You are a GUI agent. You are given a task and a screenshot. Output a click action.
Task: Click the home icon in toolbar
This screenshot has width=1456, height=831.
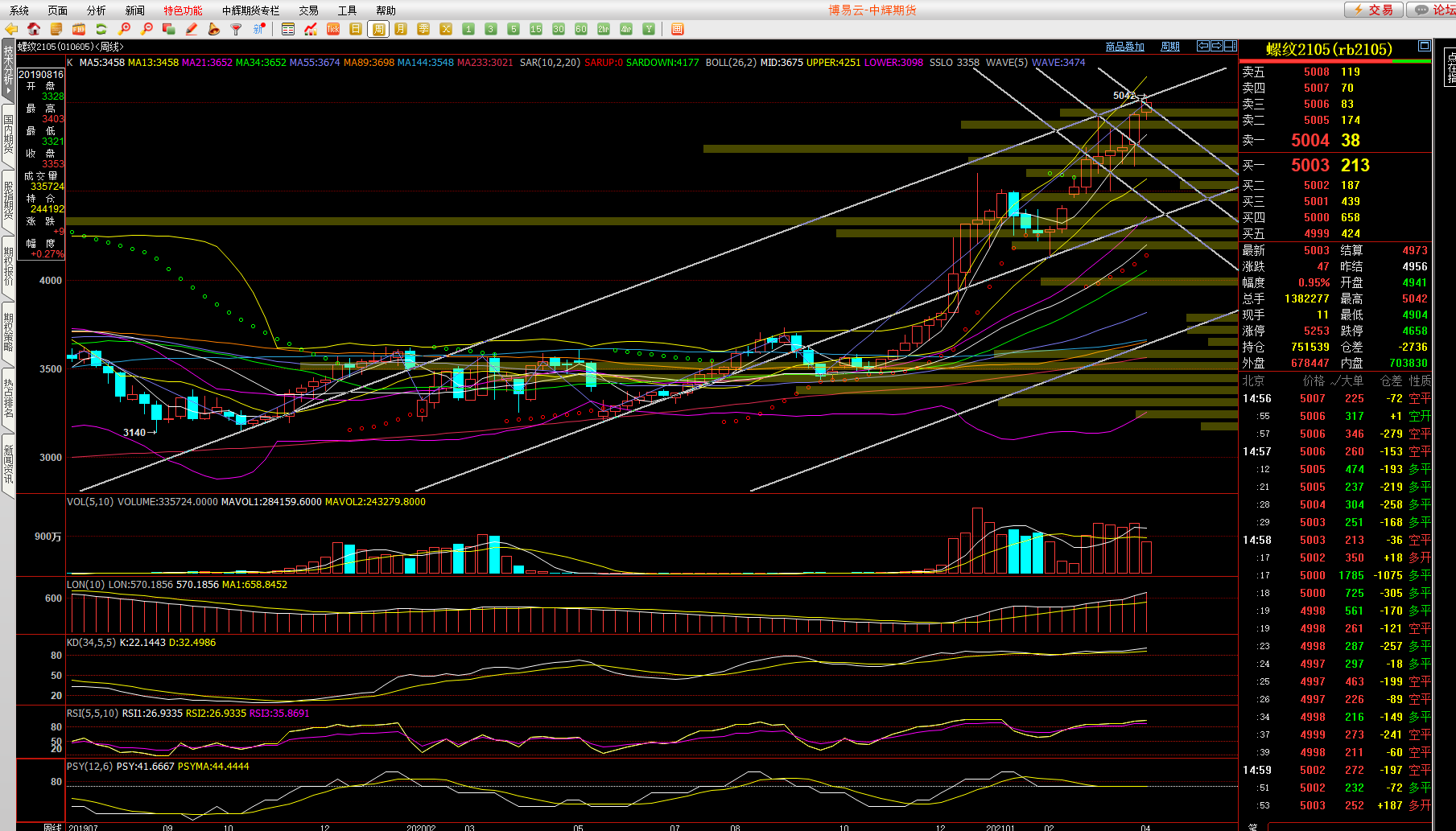click(x=34, y=29)
